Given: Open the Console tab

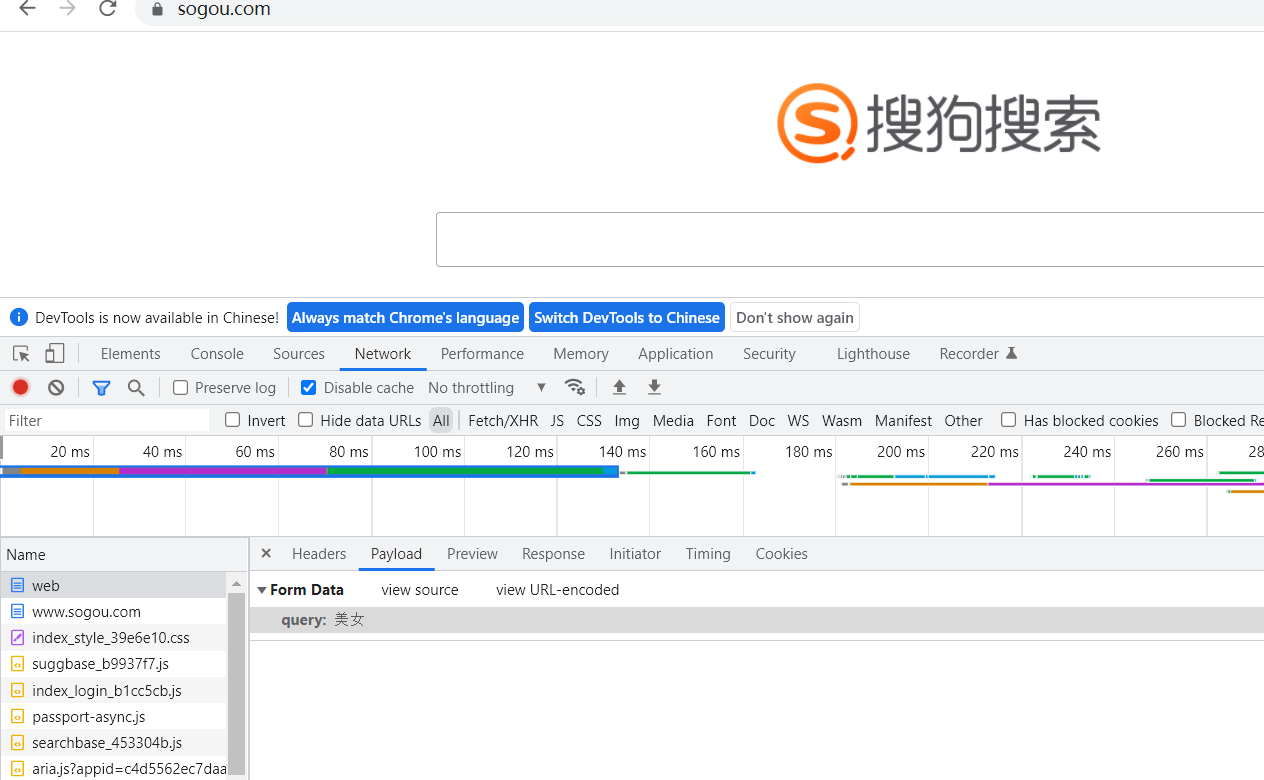Looking at the screenshot, I should (217, 354).
